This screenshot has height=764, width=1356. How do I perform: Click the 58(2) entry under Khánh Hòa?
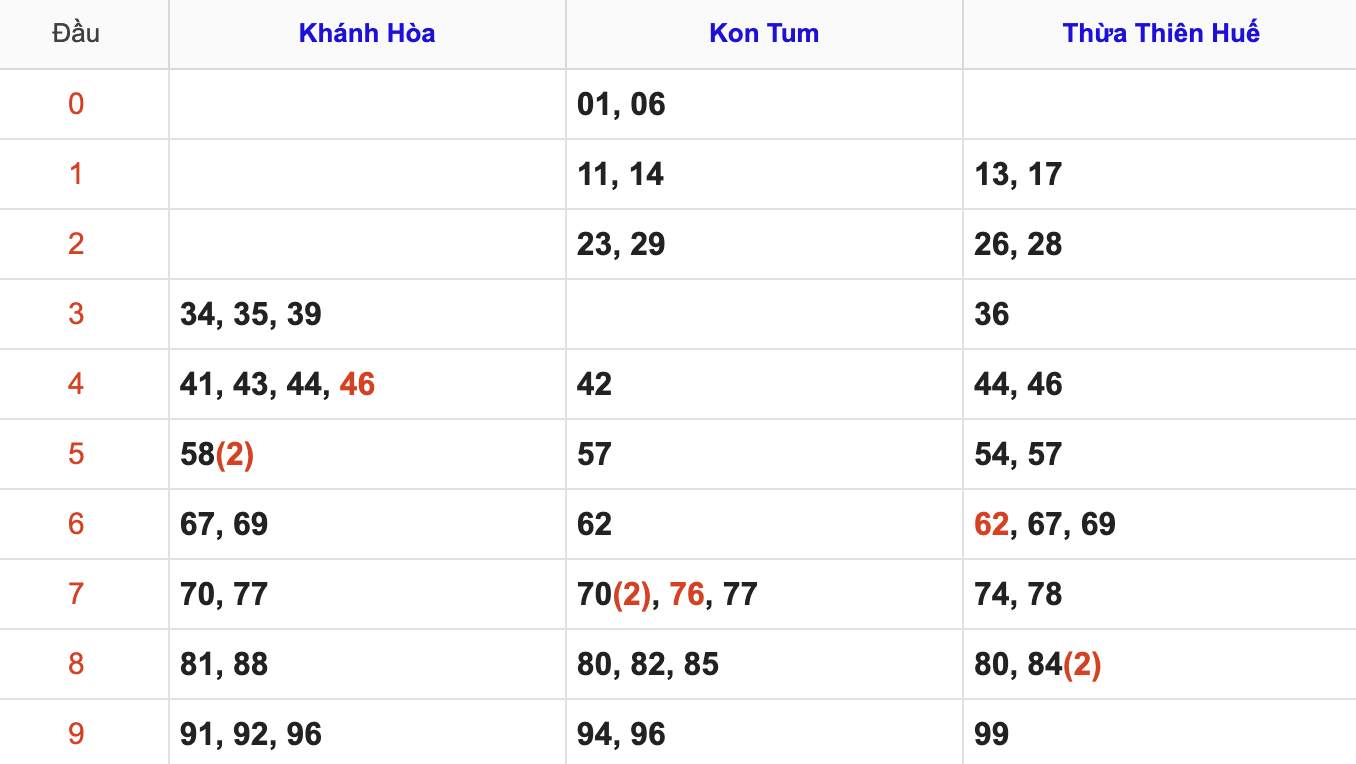[217, 454]
